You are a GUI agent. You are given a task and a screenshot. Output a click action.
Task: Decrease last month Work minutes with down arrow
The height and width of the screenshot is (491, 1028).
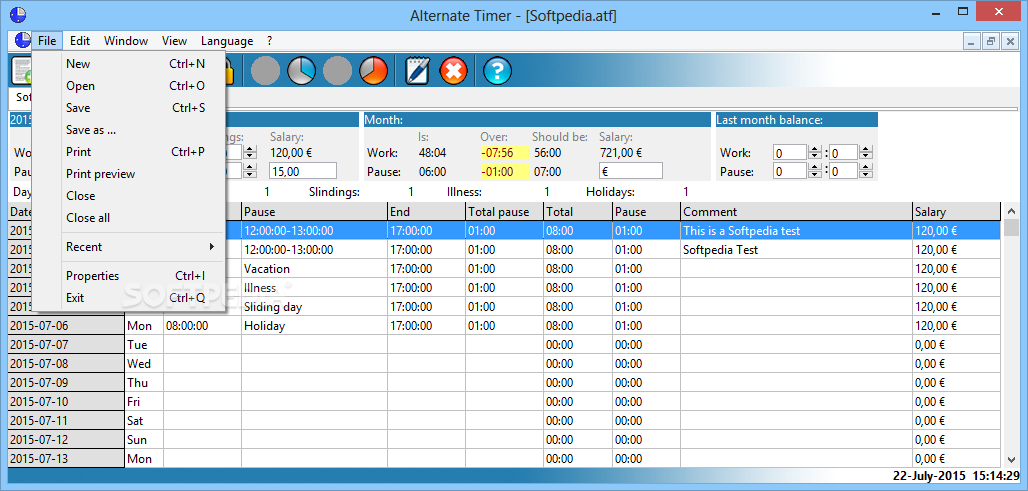tap(866, 157)
